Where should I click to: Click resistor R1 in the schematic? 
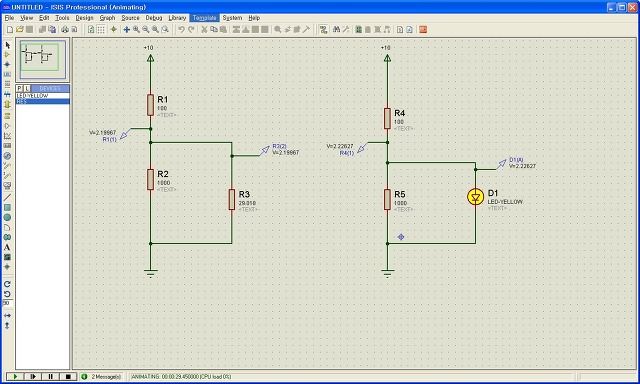150,105
